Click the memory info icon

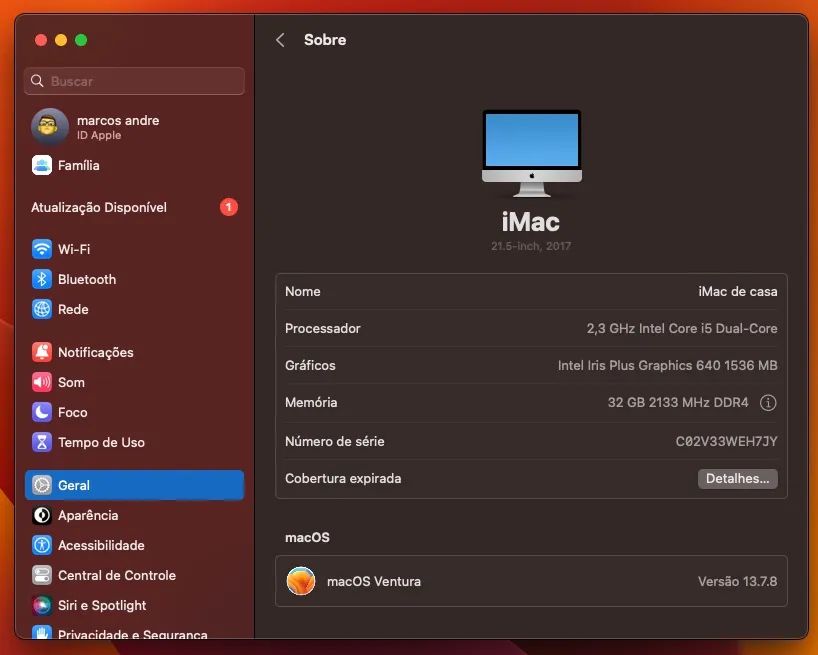[x=768, y=403]
